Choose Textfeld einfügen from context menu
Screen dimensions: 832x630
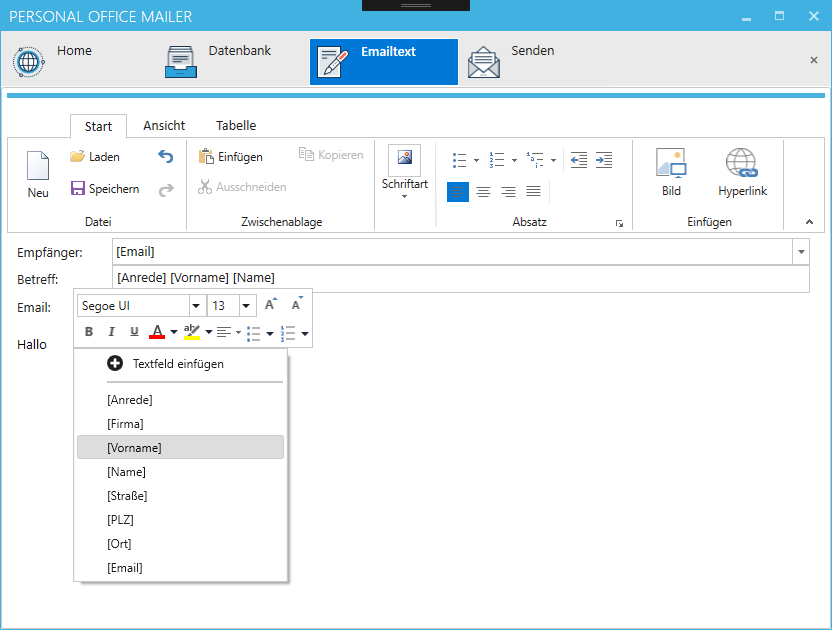(180, 364)
